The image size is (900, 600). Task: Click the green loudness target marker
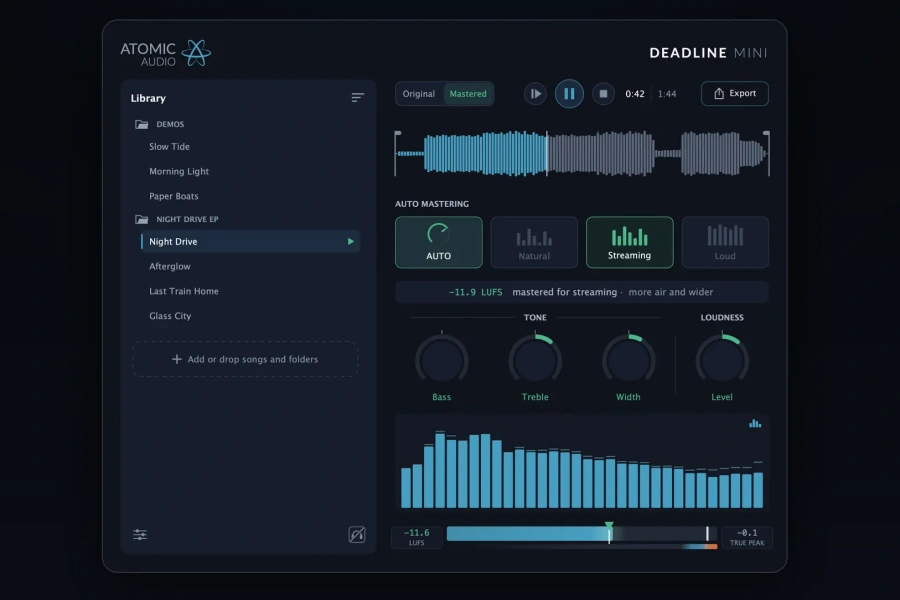[609, 526]
